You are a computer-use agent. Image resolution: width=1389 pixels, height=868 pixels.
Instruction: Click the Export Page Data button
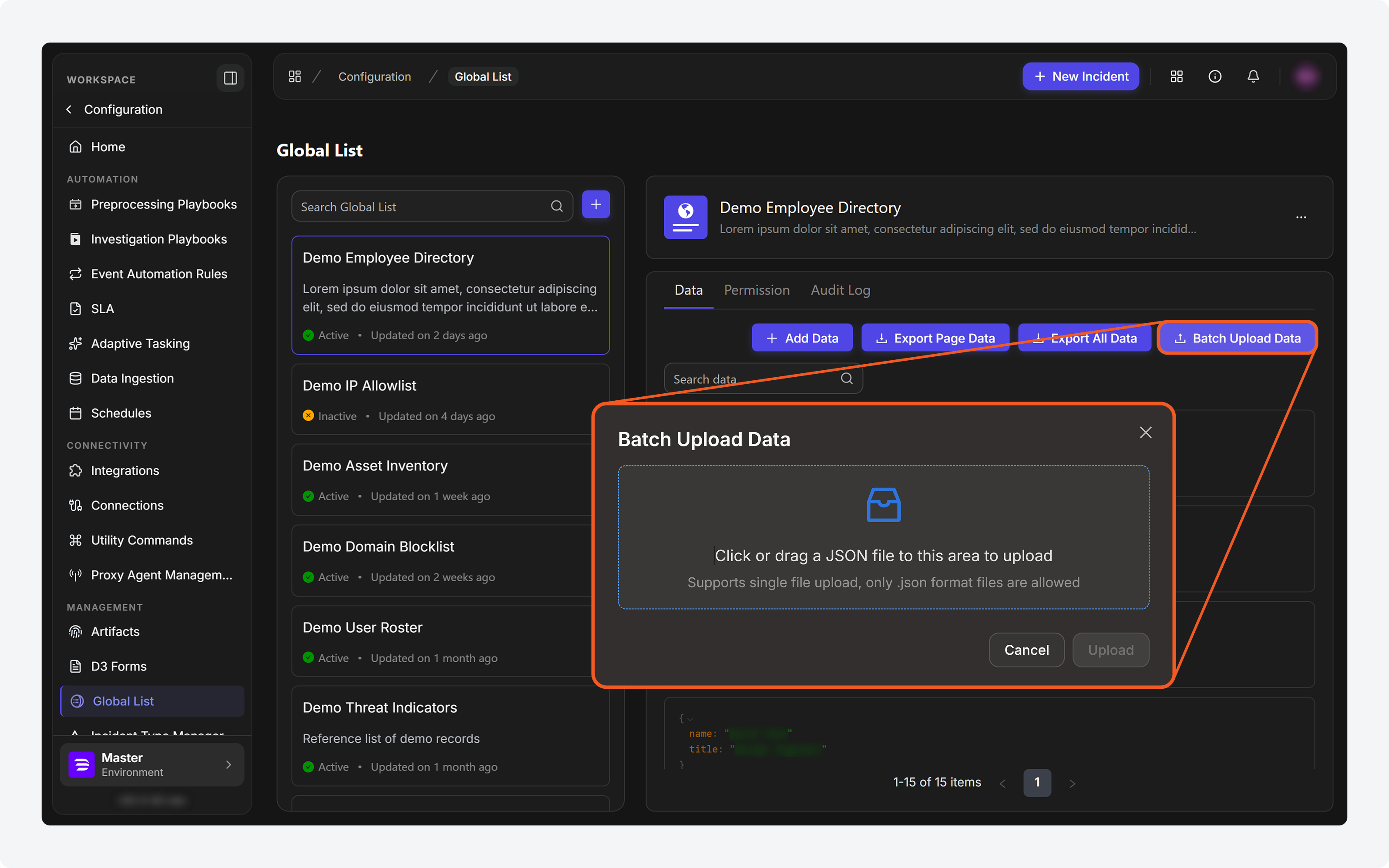(935, 338)
